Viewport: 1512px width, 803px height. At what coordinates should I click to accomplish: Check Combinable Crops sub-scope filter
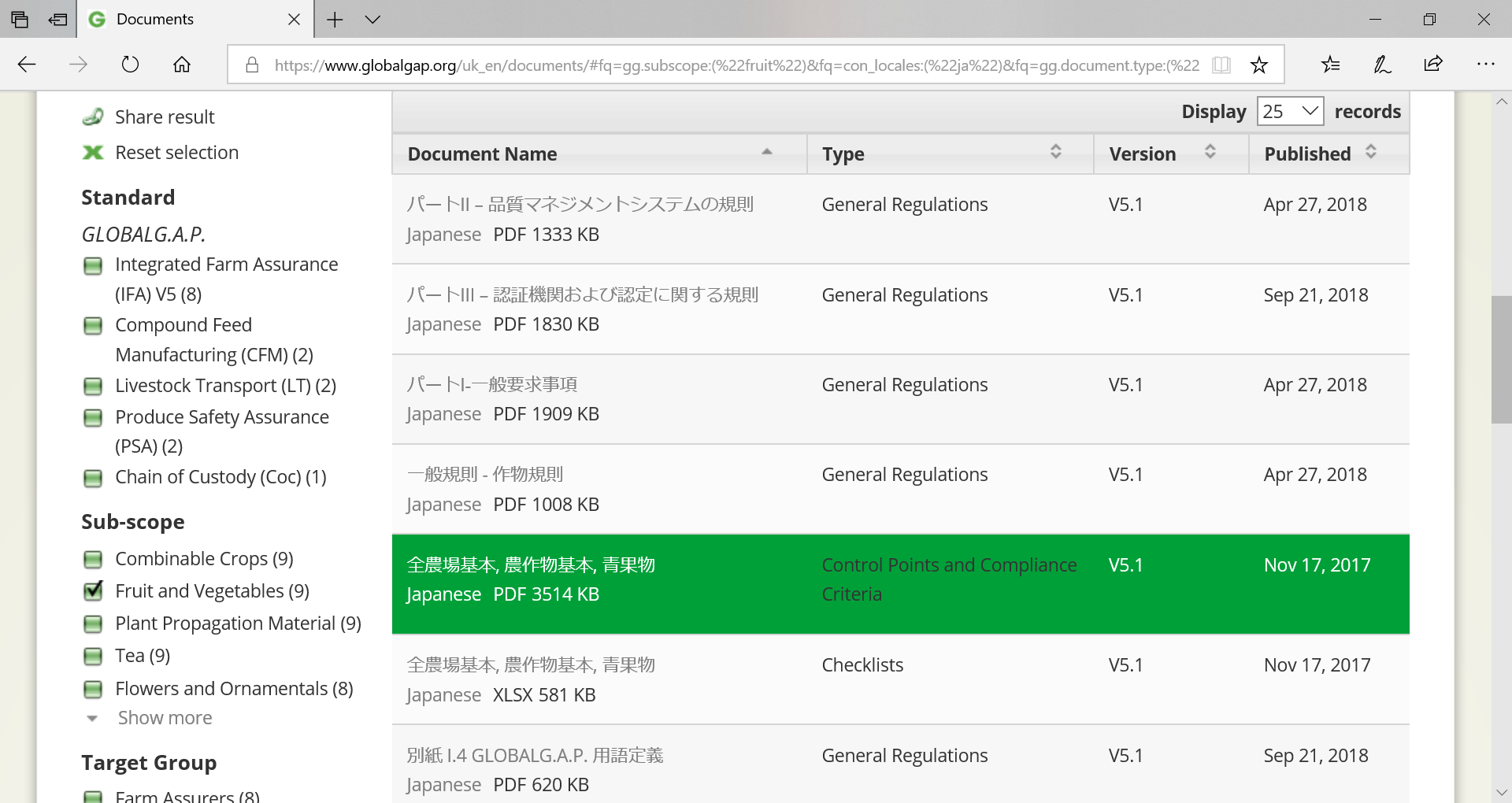coord(93,560)
